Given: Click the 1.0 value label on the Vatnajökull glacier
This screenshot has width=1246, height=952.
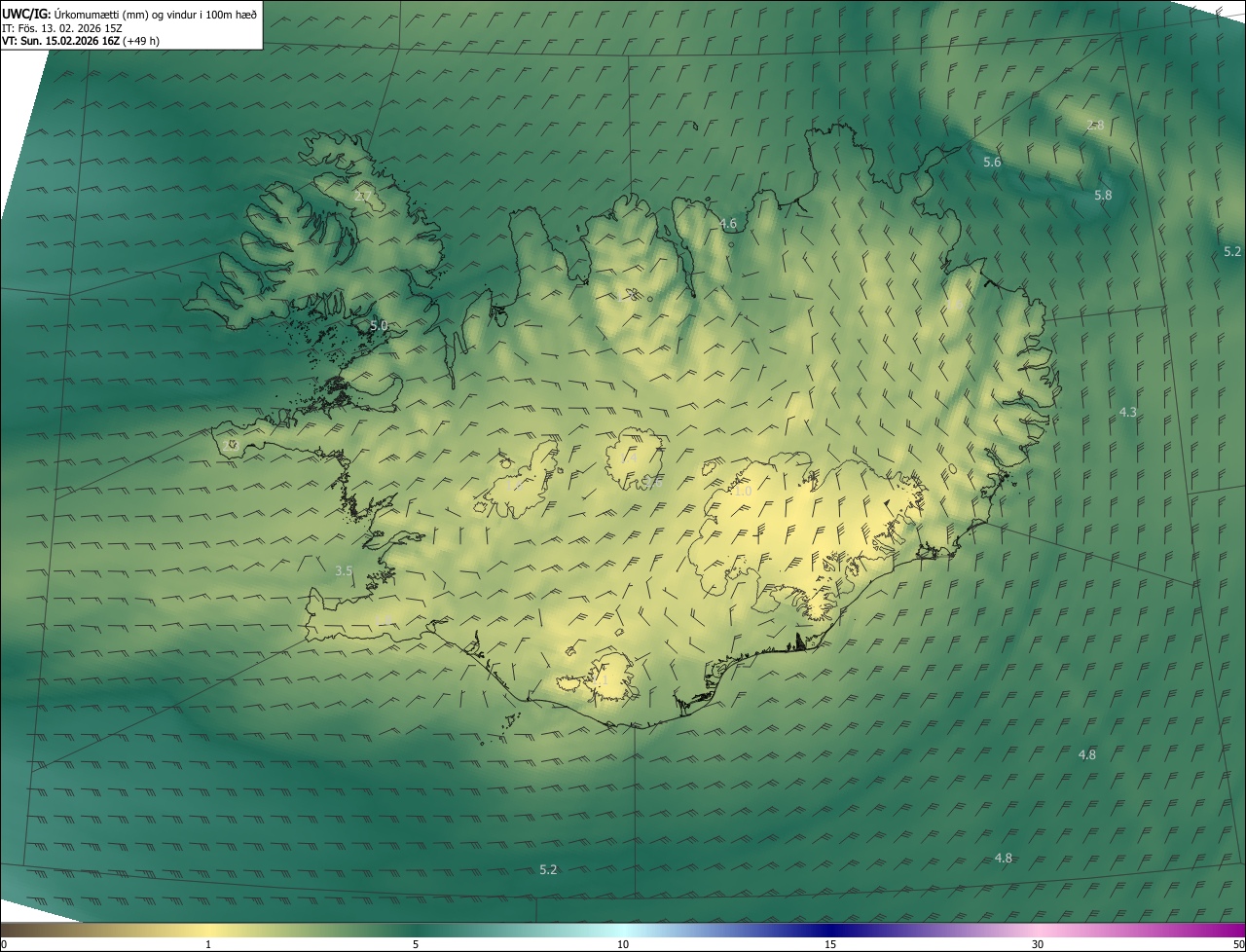Looking at the screenshot, I should (743, 492).
